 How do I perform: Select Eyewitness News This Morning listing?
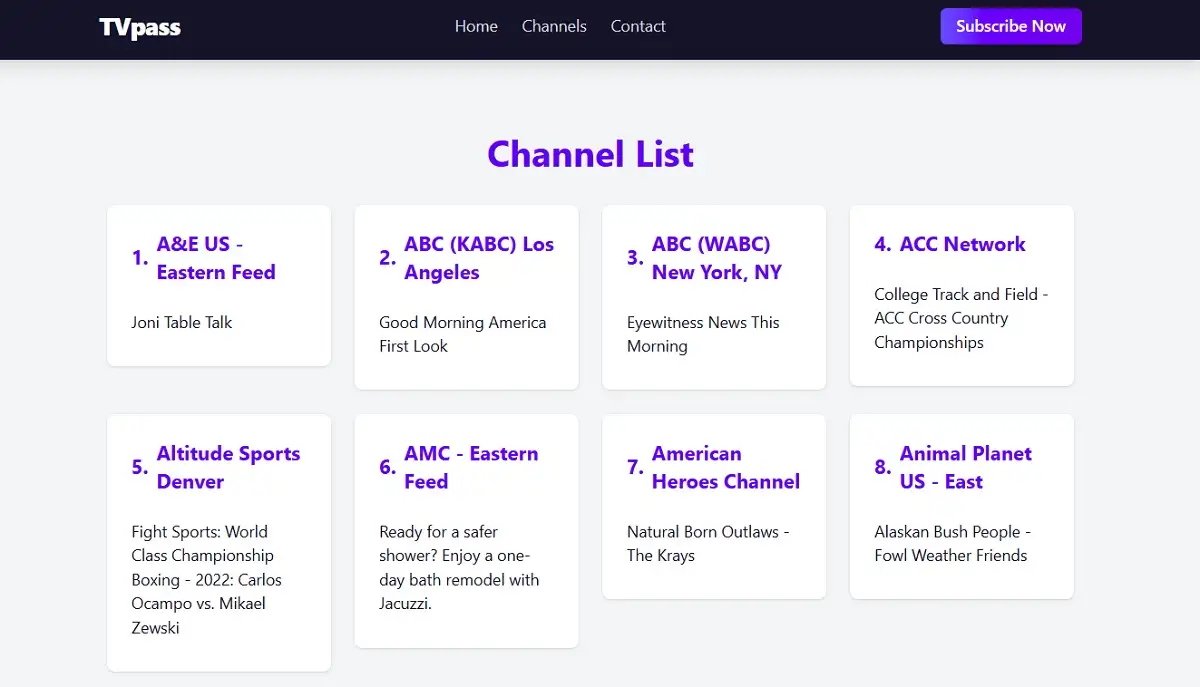tap(702, 334)
